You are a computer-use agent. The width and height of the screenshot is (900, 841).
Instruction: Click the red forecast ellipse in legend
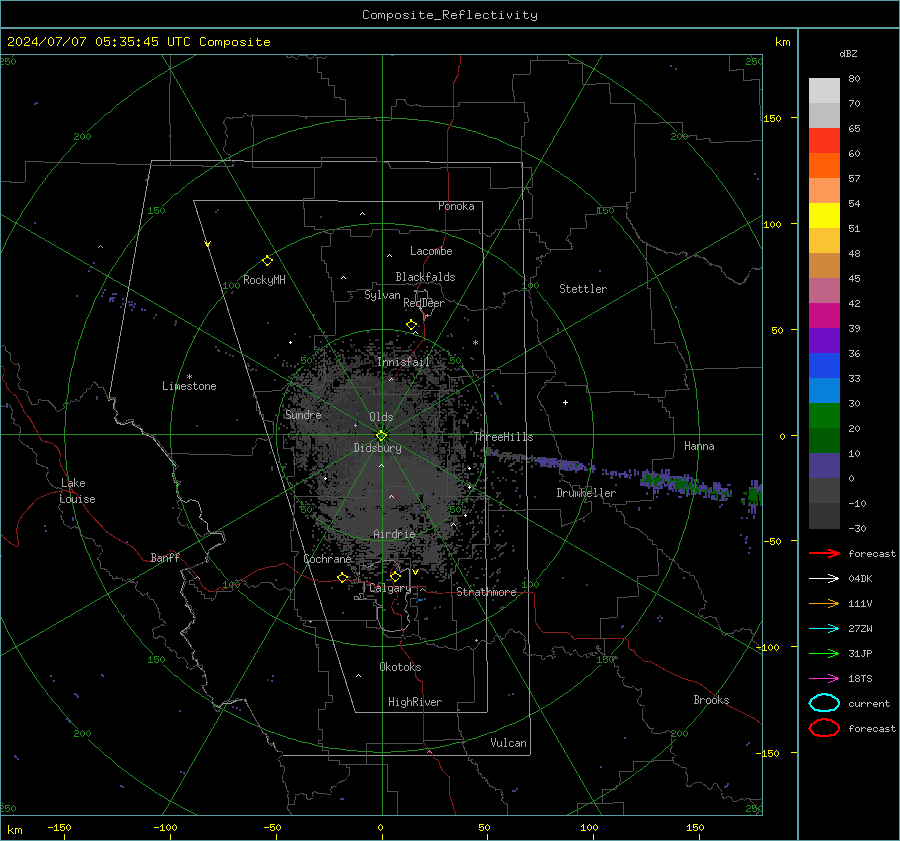(824, 728)
